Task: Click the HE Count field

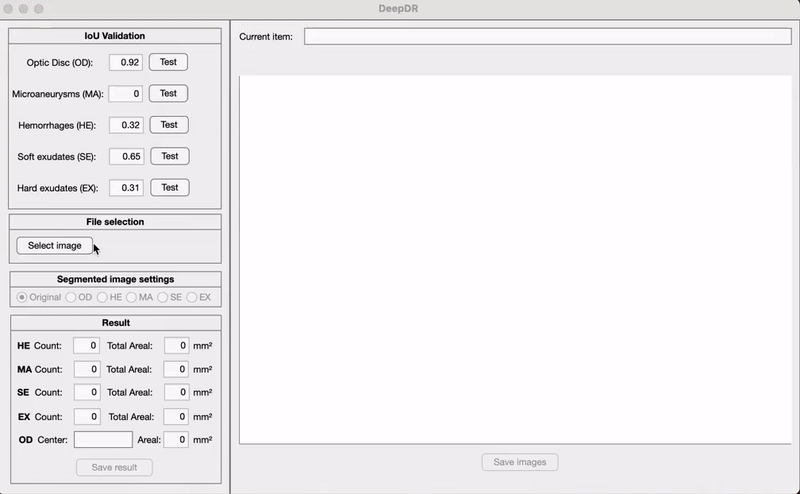Action: pyautogui.click(x=86, y=345)
